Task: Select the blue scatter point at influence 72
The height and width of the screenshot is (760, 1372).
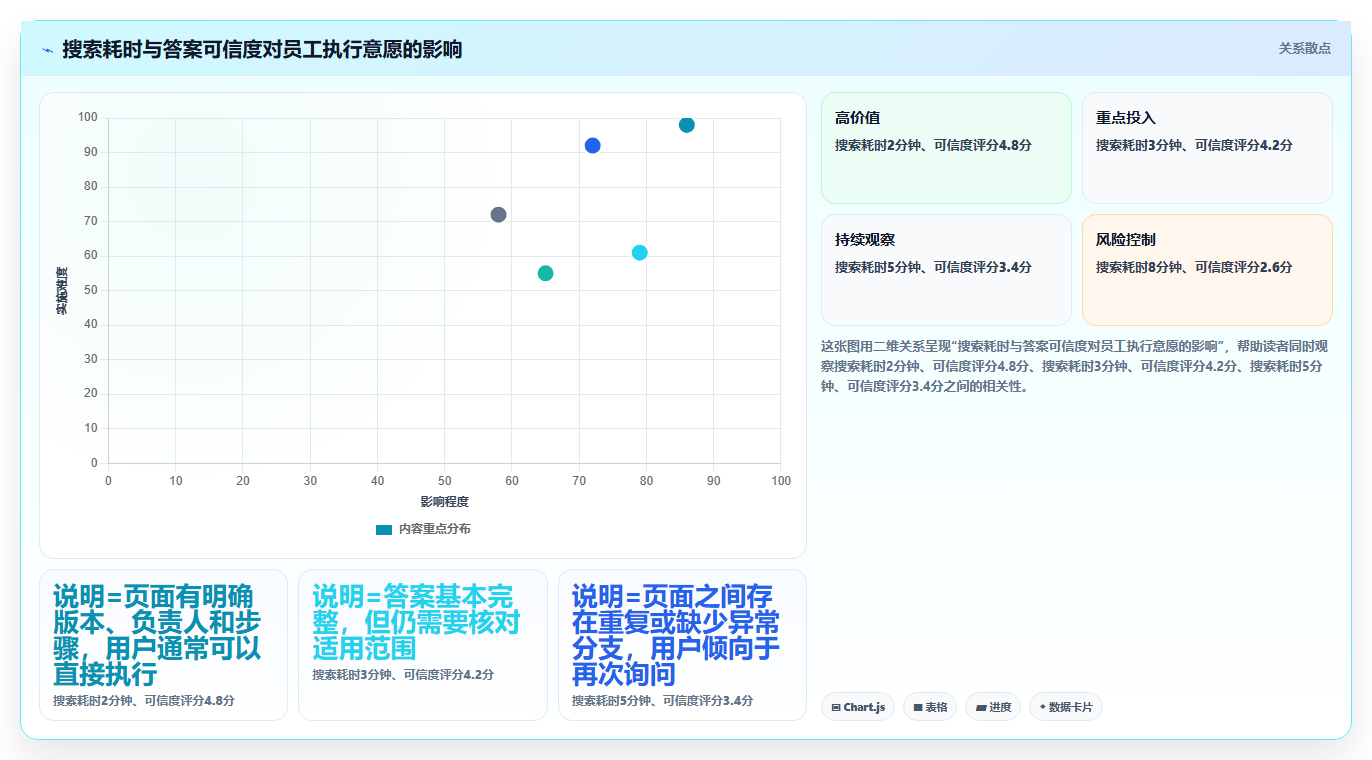Action: tap(592, 146)
